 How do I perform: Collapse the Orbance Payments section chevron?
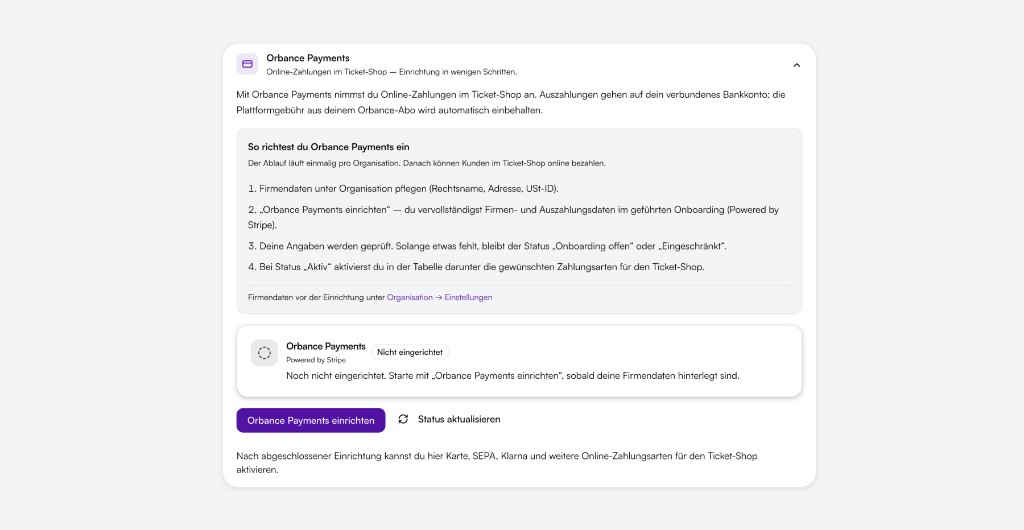tap(796, 65)
